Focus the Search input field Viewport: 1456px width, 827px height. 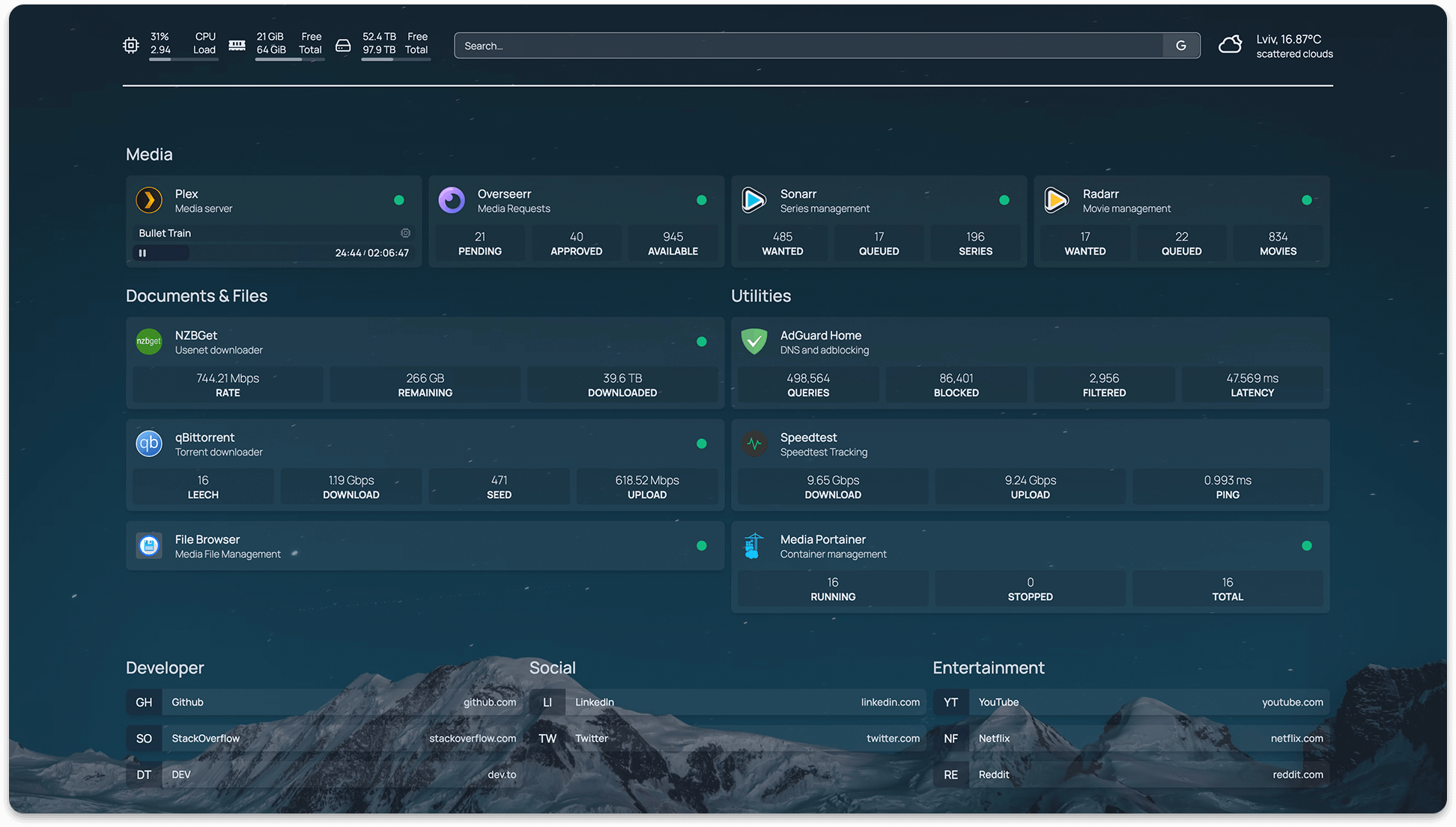pos(809,46)
